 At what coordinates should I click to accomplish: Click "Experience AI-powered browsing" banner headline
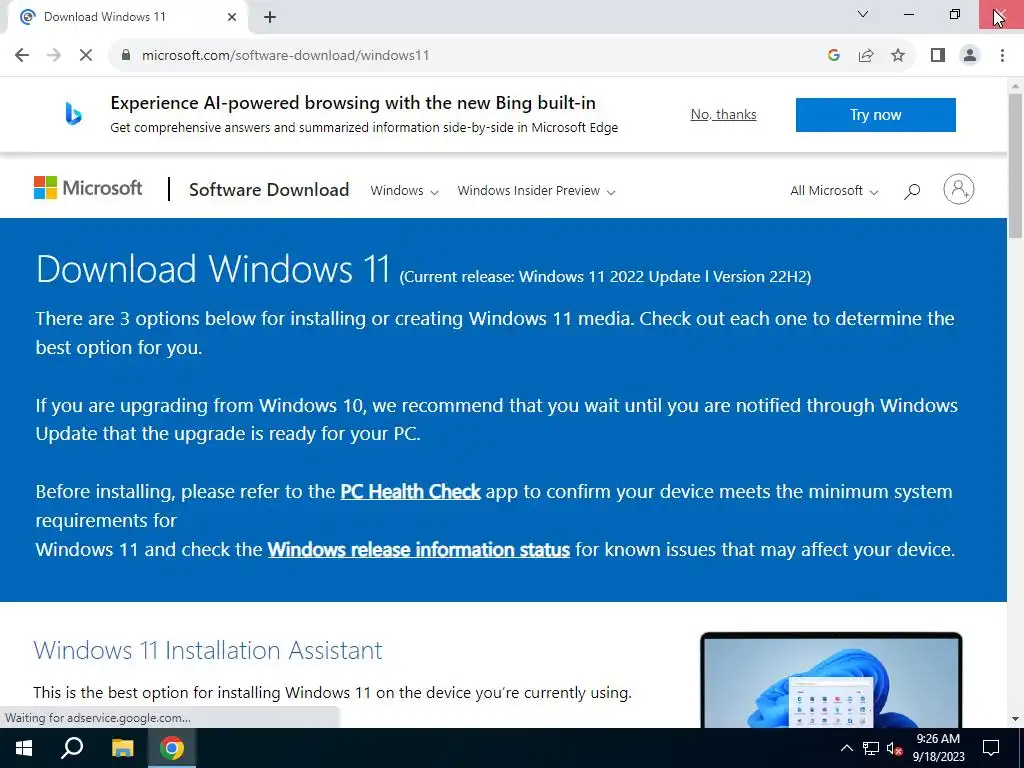[x=353, y=103]
